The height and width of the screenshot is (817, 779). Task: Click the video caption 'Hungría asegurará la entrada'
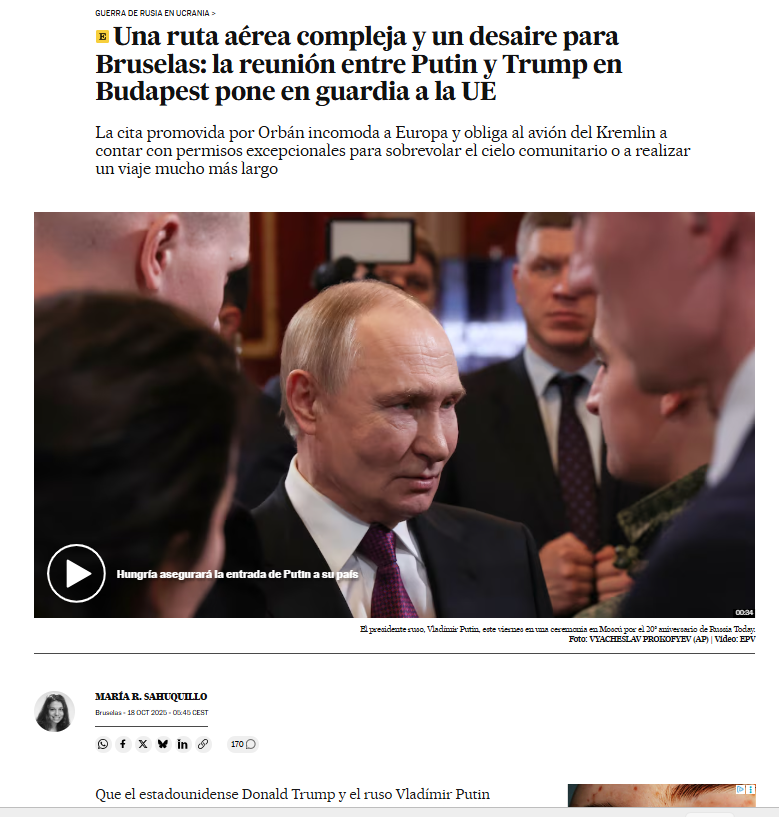click(237, 574)
